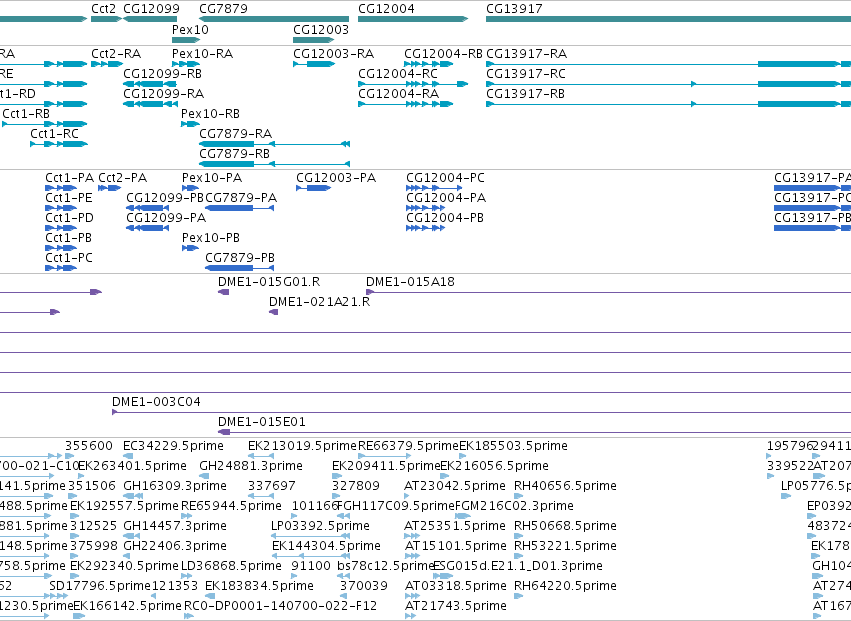The width and height of the screenshot is (851, 621).
Task: Click the RH64220.5prime EST label
Action: coord(565,587)
